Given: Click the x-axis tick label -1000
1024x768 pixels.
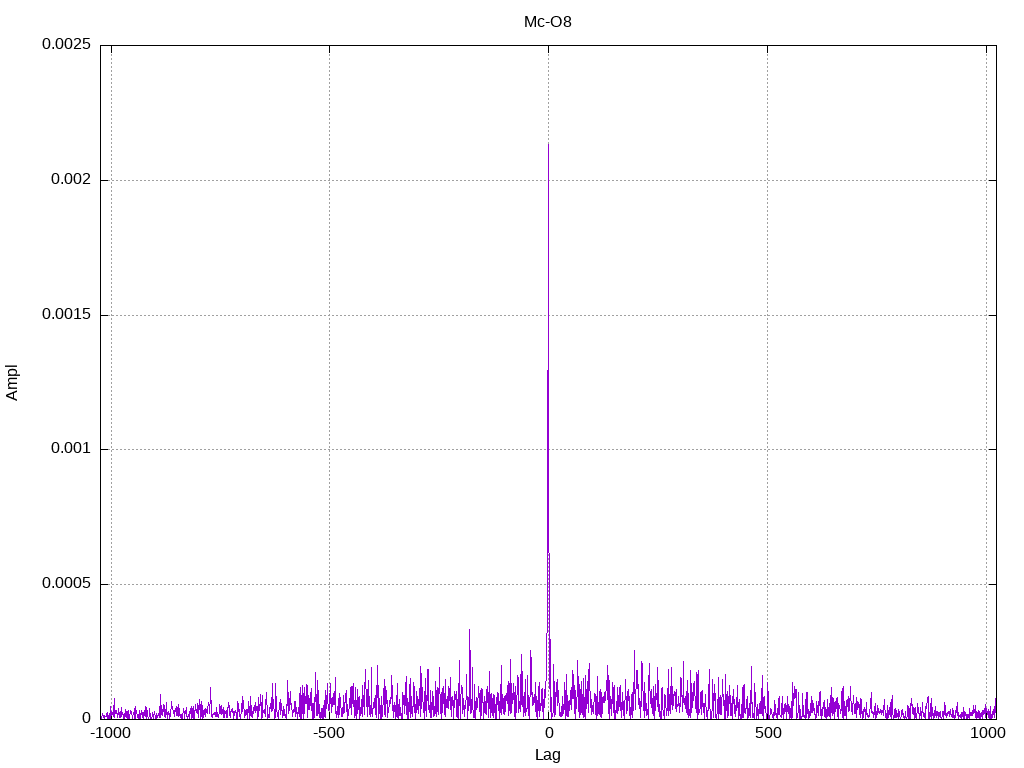Looking at the screenshot, I should tap(110, 733).
